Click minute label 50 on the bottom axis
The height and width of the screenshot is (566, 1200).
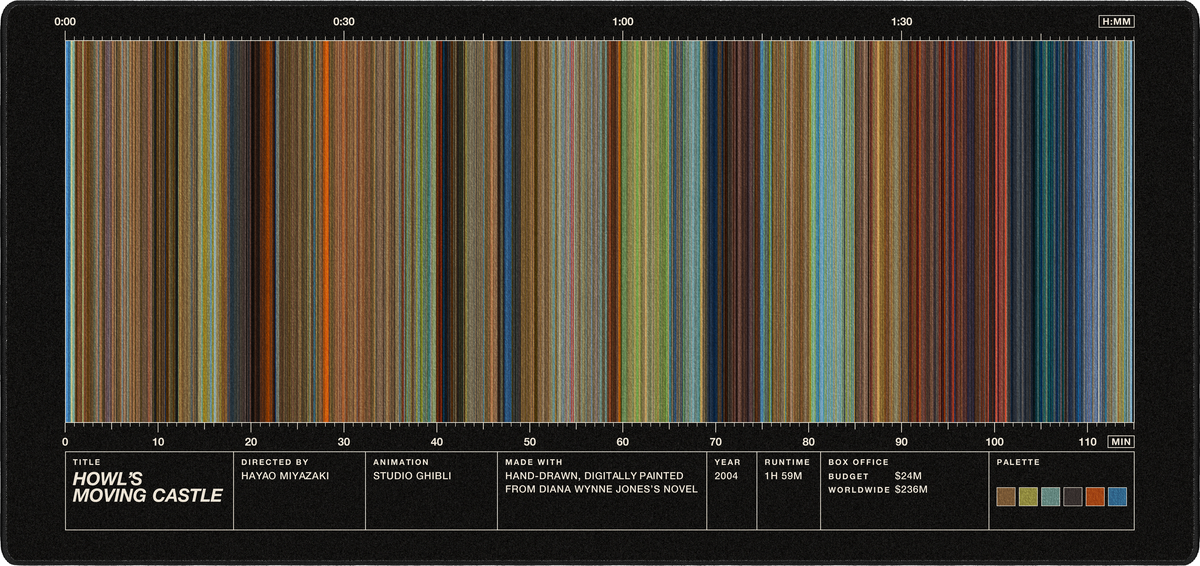pos(530,441)
